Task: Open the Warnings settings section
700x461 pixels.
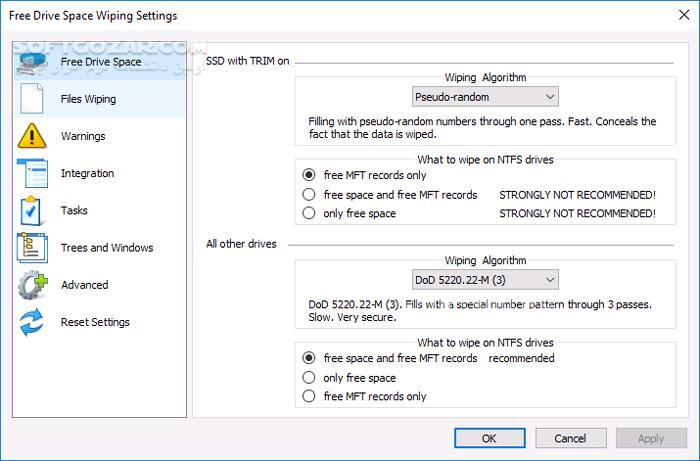Action: coord(83,136)
